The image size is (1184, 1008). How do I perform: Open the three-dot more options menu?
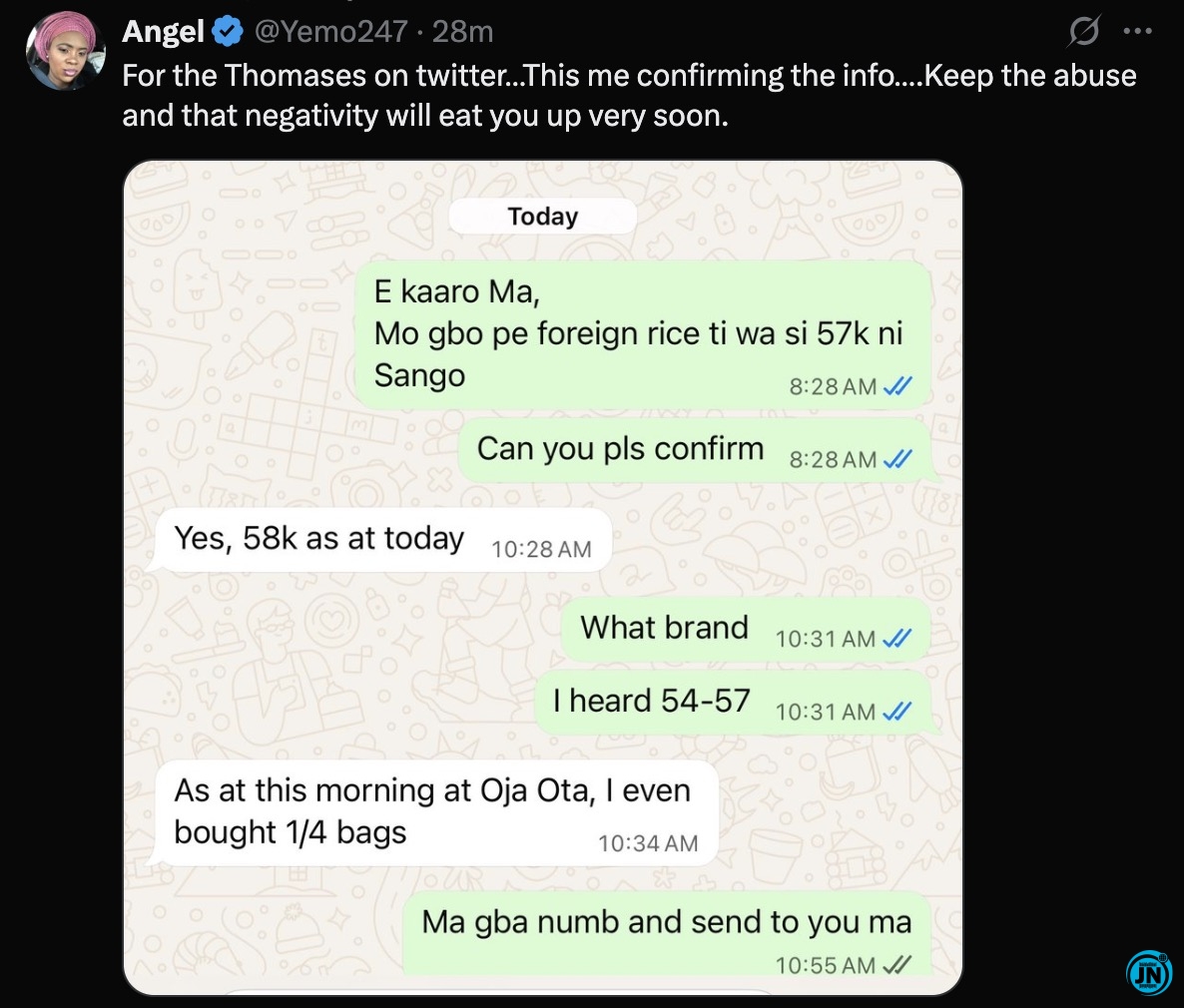pos(1137,31)
